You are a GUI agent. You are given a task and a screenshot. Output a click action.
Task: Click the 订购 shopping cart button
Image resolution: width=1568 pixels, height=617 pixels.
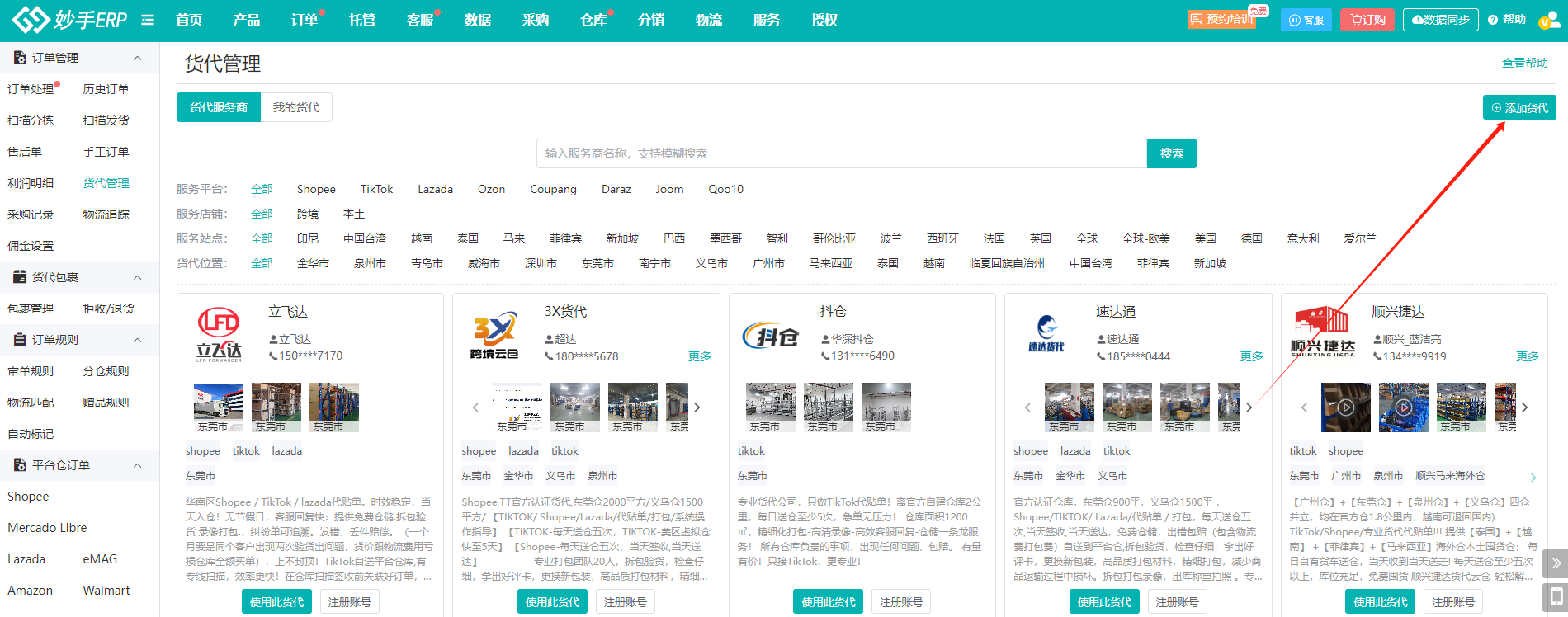(x=1367, y=20)
